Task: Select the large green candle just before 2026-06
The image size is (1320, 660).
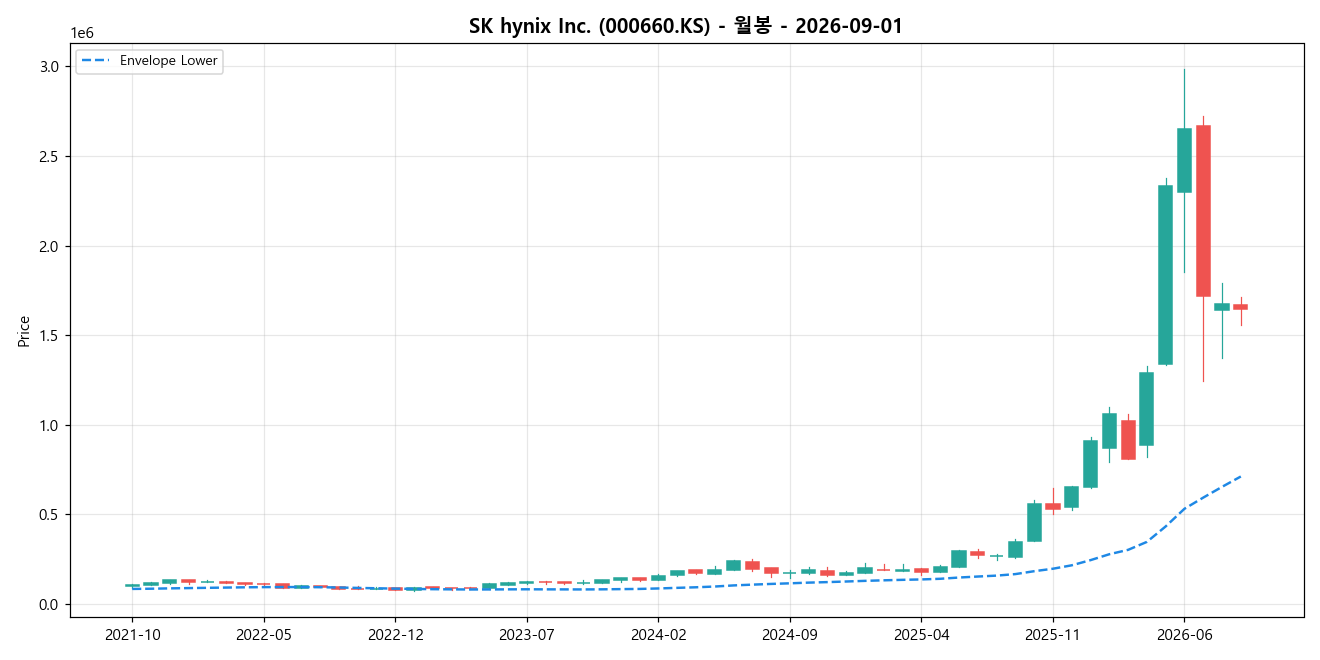Action: [x=1165, y=275]
